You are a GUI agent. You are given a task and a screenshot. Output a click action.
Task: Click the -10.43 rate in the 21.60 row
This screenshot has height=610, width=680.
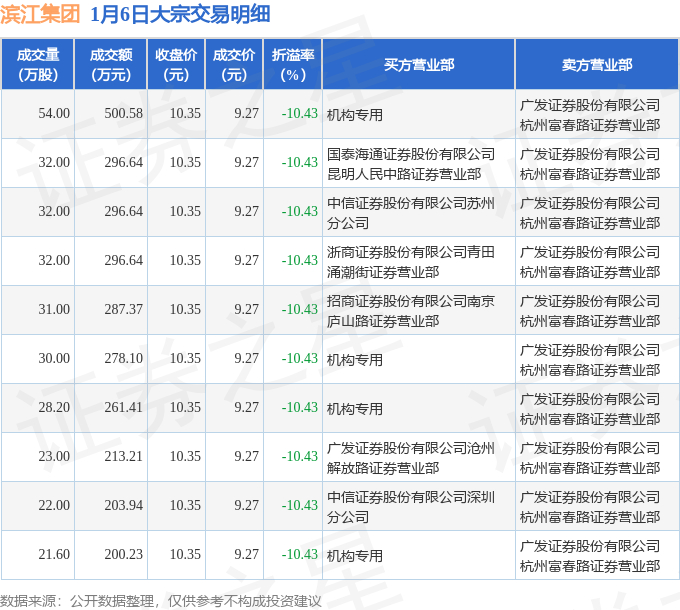click(300, 555)
